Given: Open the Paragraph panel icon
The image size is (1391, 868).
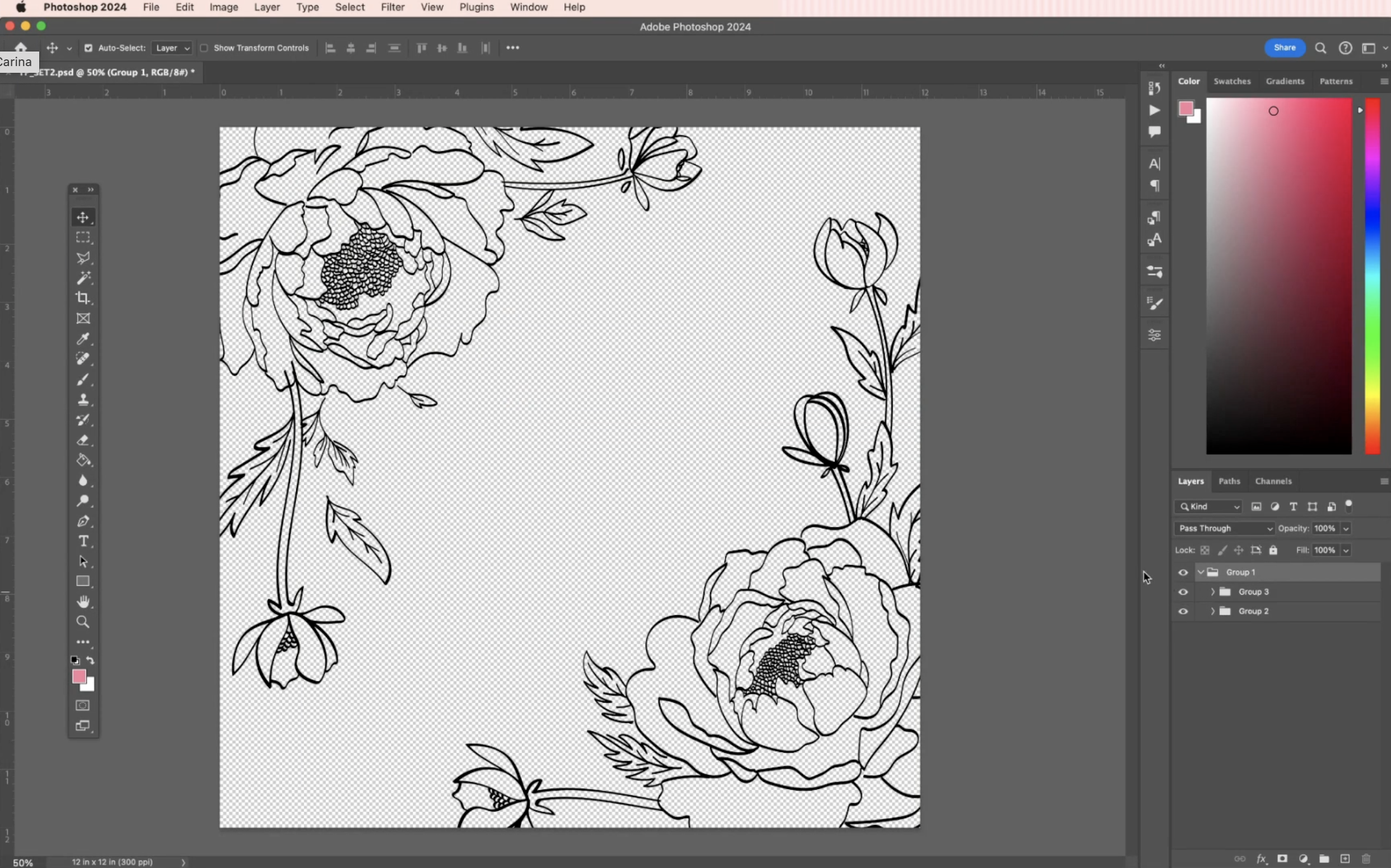Looking at the screenshot, I should pos(1155,186).
